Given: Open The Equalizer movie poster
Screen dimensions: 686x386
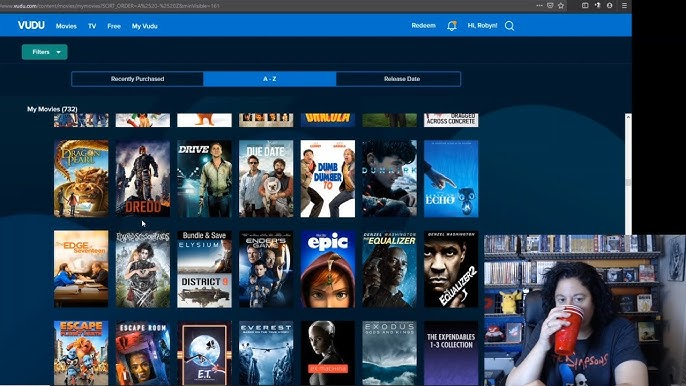Looking at the screenshot, I should click(389, 269).
